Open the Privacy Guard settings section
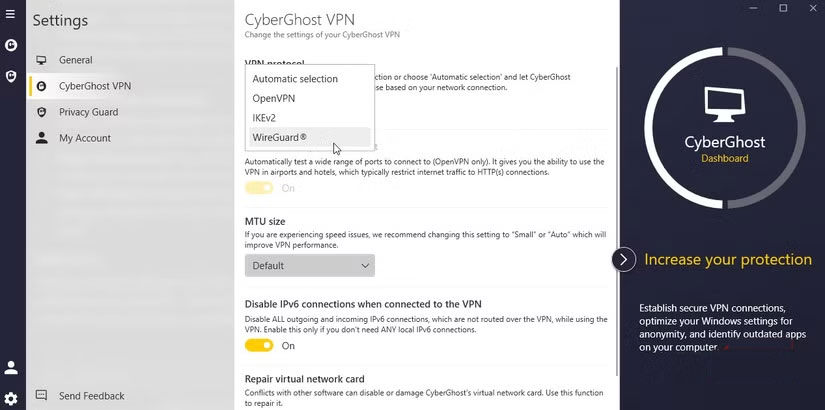Screen dimensions: 825x410 88,112
